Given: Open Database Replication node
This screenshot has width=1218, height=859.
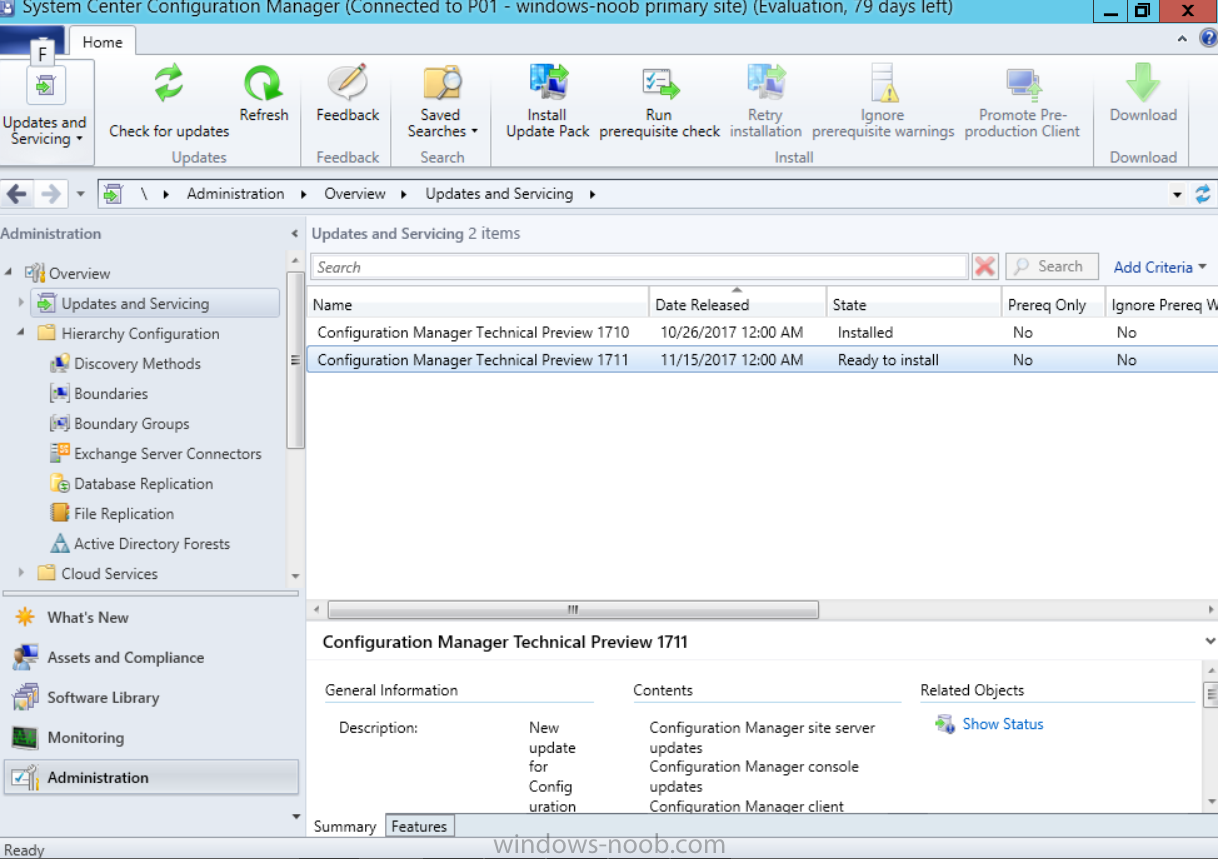Looking at the screenshot, I should point(143,484).
